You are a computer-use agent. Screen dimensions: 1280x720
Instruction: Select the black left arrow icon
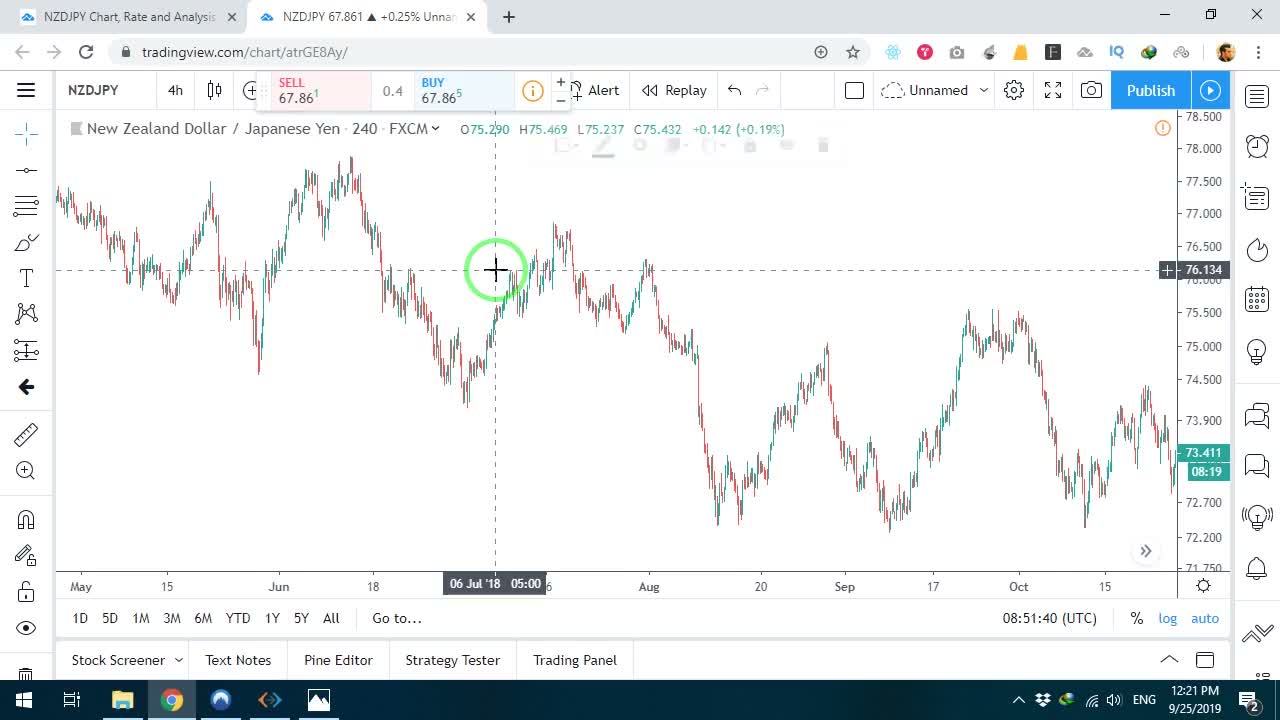tap(26, 387)
